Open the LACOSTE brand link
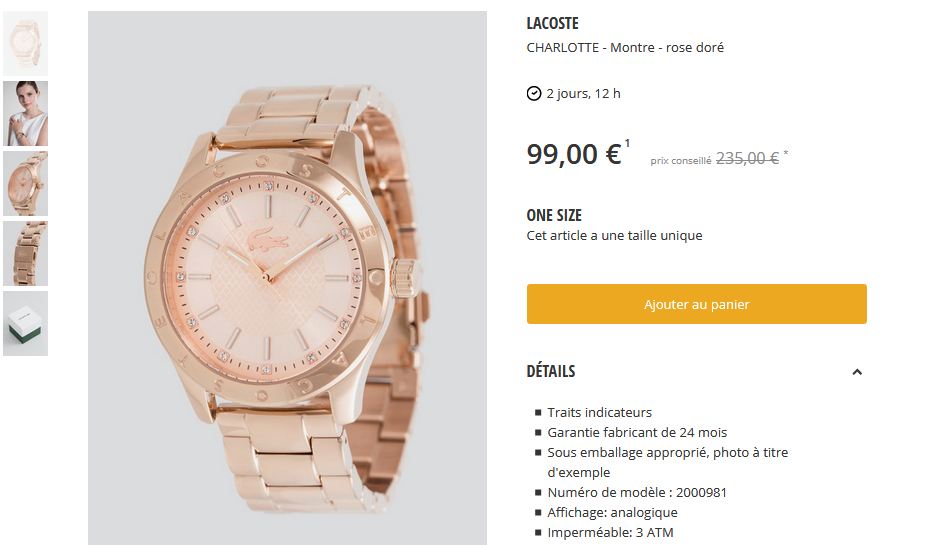This screenshot has width=933, height=545. point(552,23)
